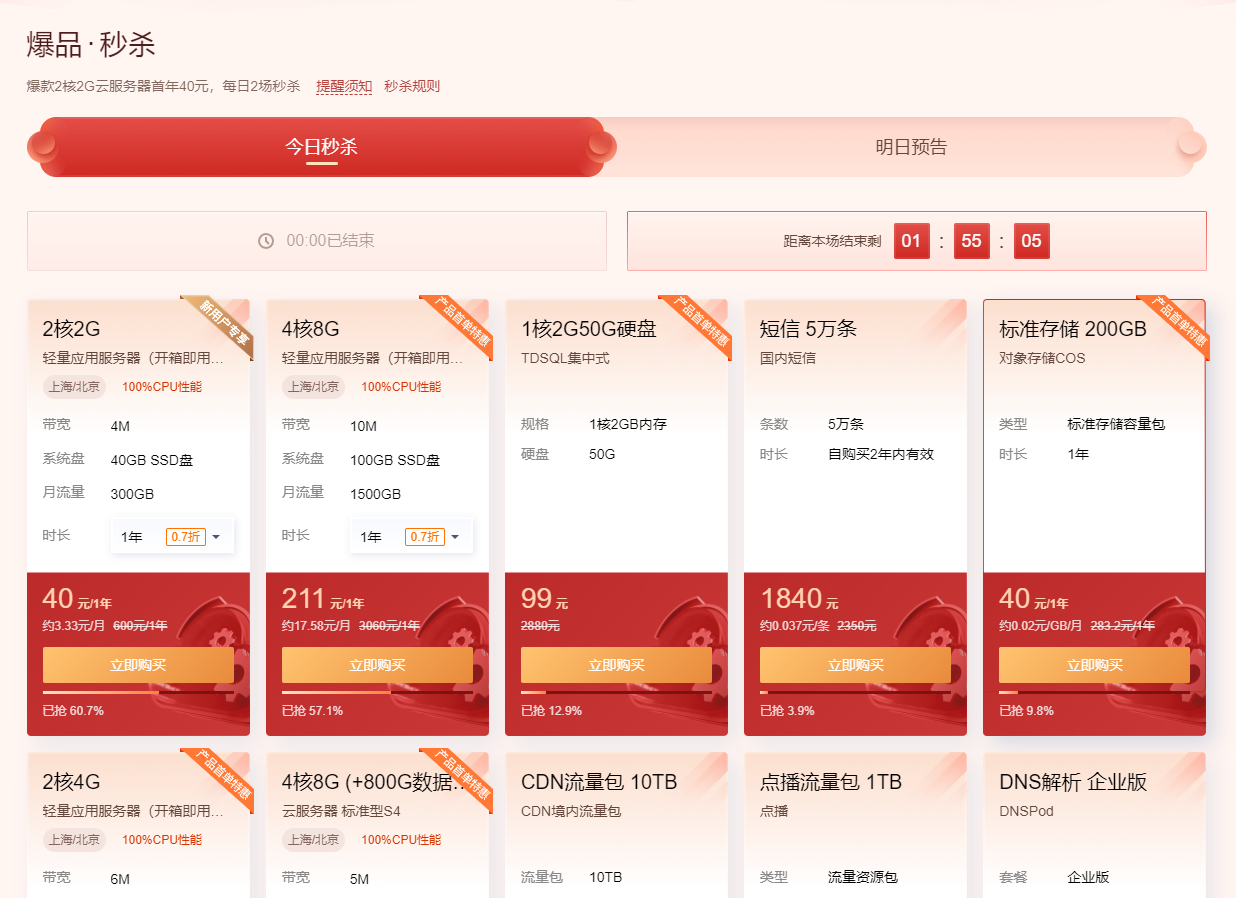This screenshot has height=898, width=1236.
Task: Click the 秒杀规则 link
Action: pyautogui.click(x=412, y=86)
